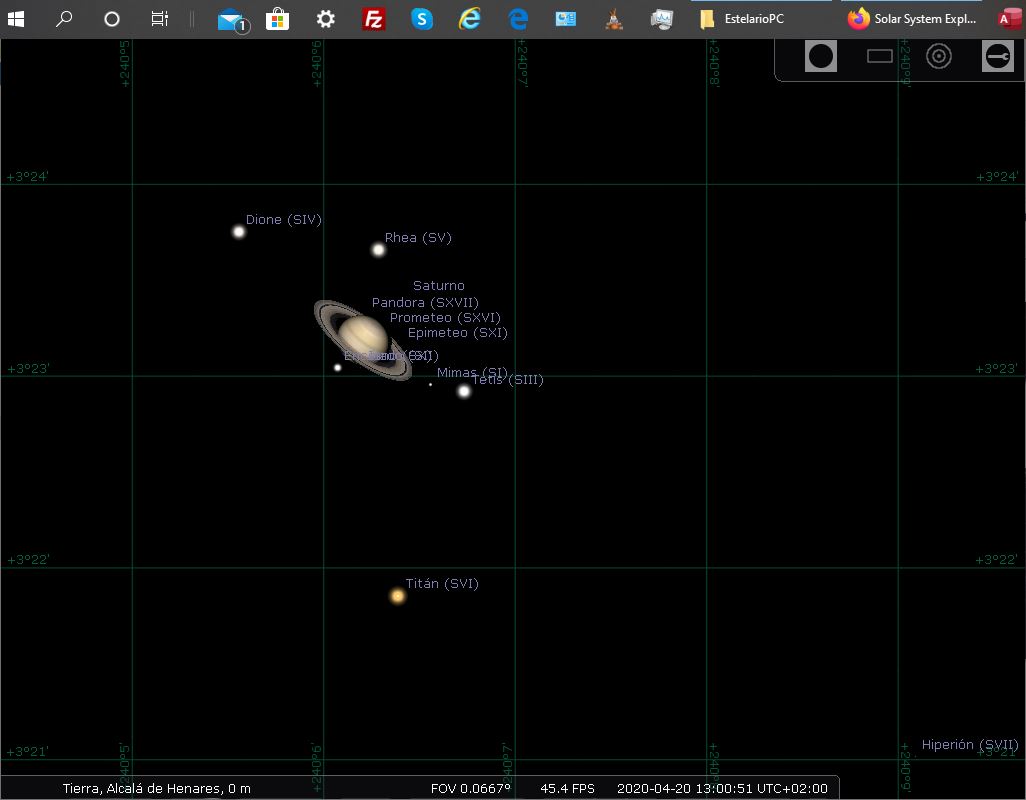Click the ocular view button
Screen dimensions: 1026x800
pos(821,56)
